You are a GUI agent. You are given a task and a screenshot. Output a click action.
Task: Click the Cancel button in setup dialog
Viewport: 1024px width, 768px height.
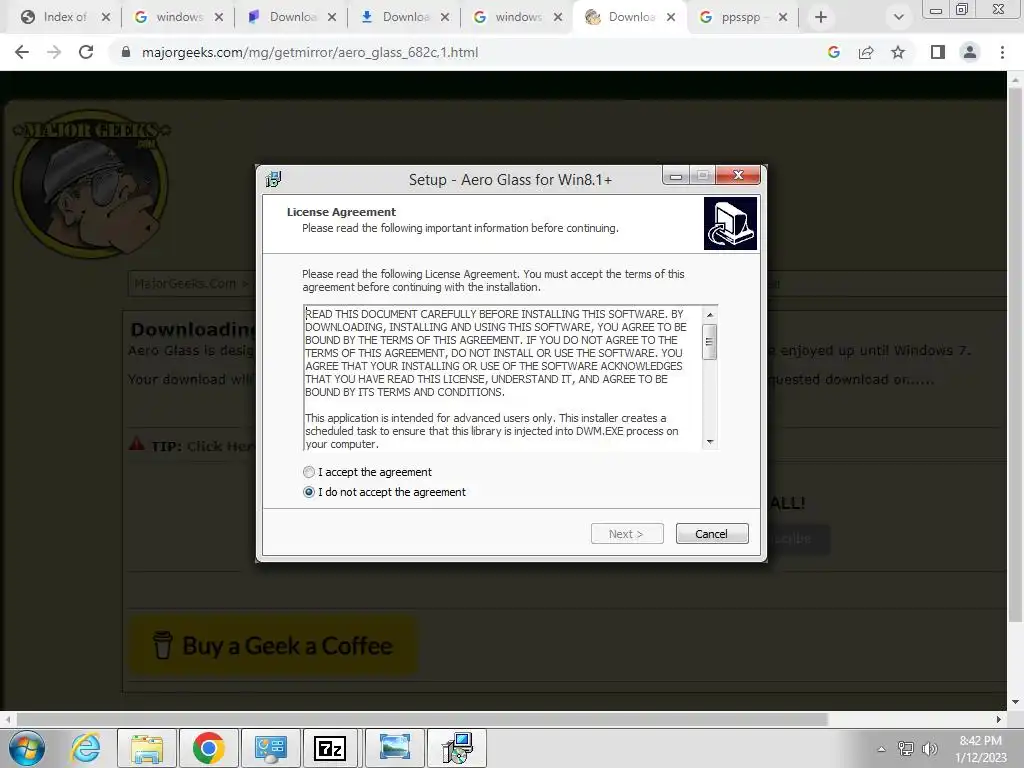coord(712,534)
